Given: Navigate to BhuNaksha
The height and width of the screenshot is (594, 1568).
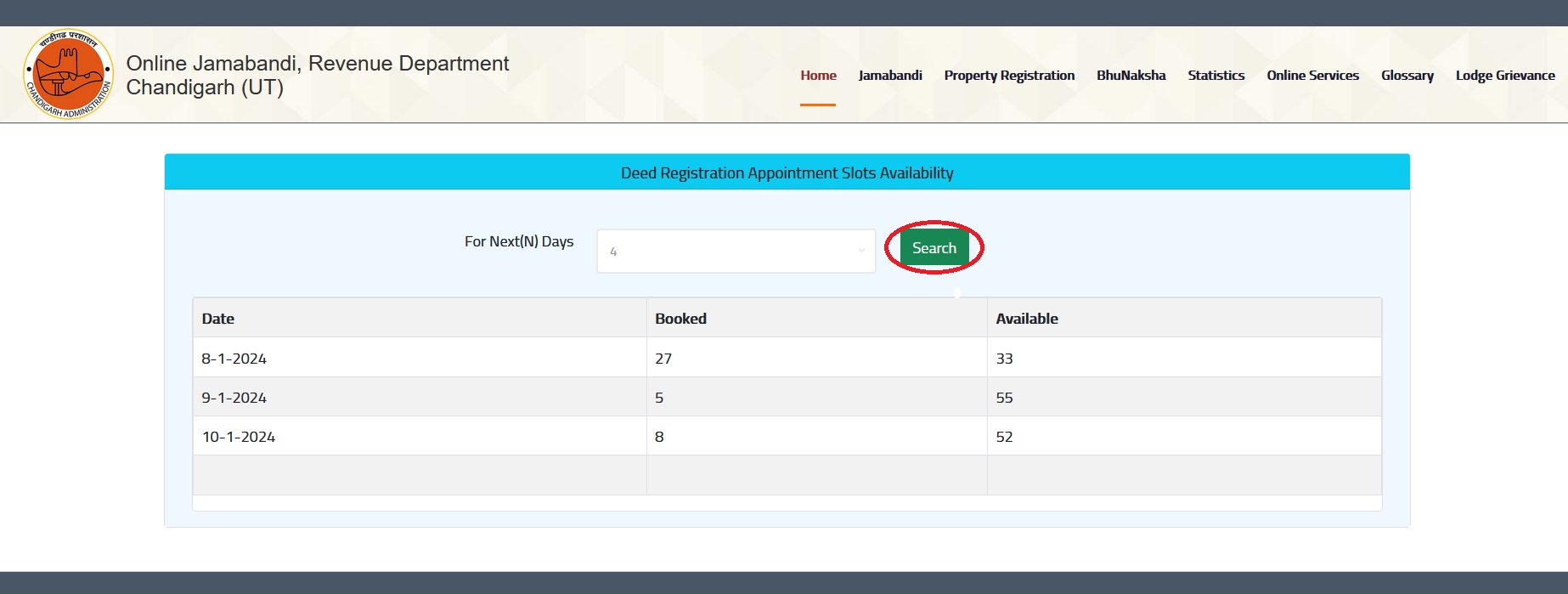Looking at the screenshot, I should click(1131, 76).
